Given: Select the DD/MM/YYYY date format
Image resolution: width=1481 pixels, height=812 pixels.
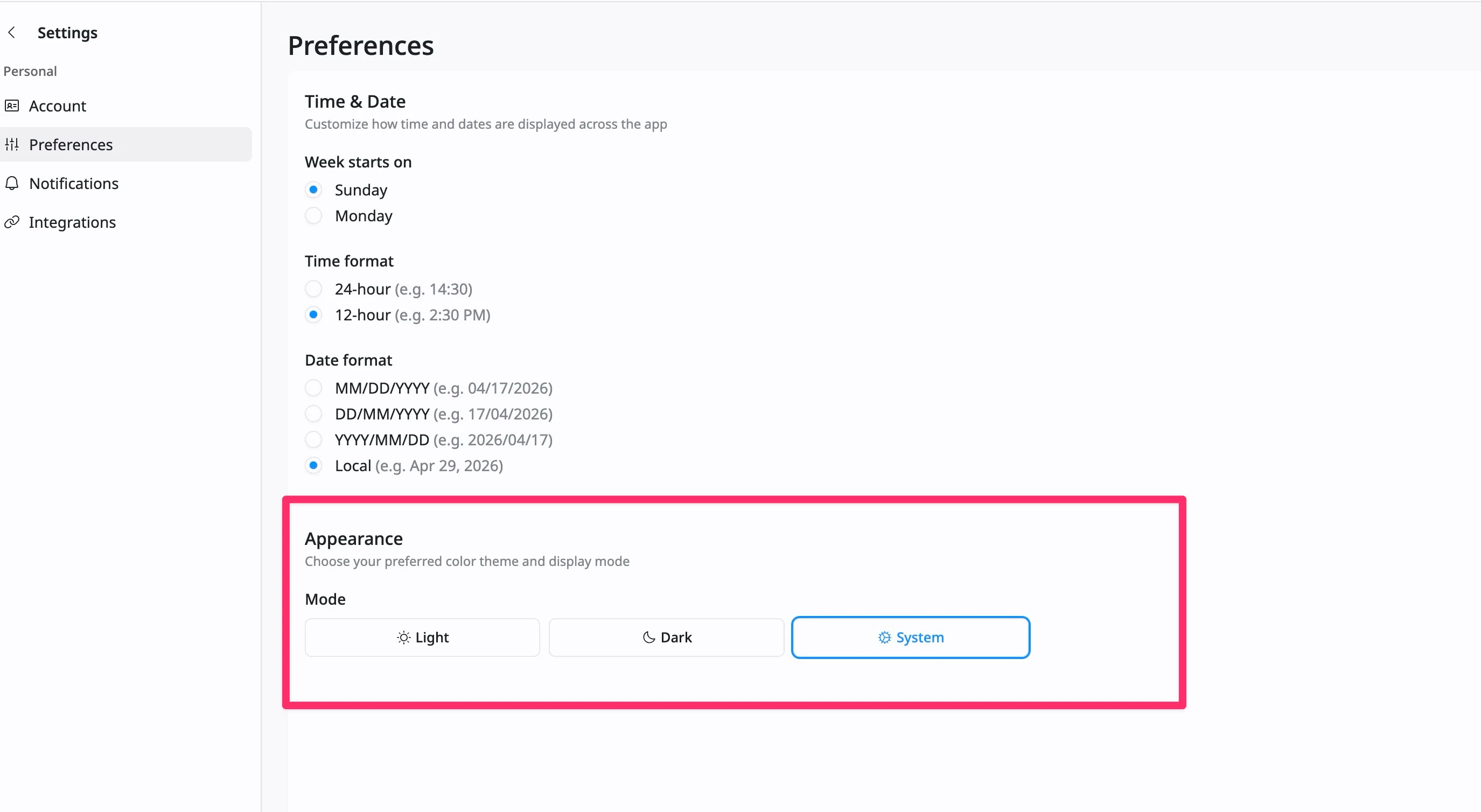Looking at the screenshot, I should pyautogui.click(x=313, y=414).
